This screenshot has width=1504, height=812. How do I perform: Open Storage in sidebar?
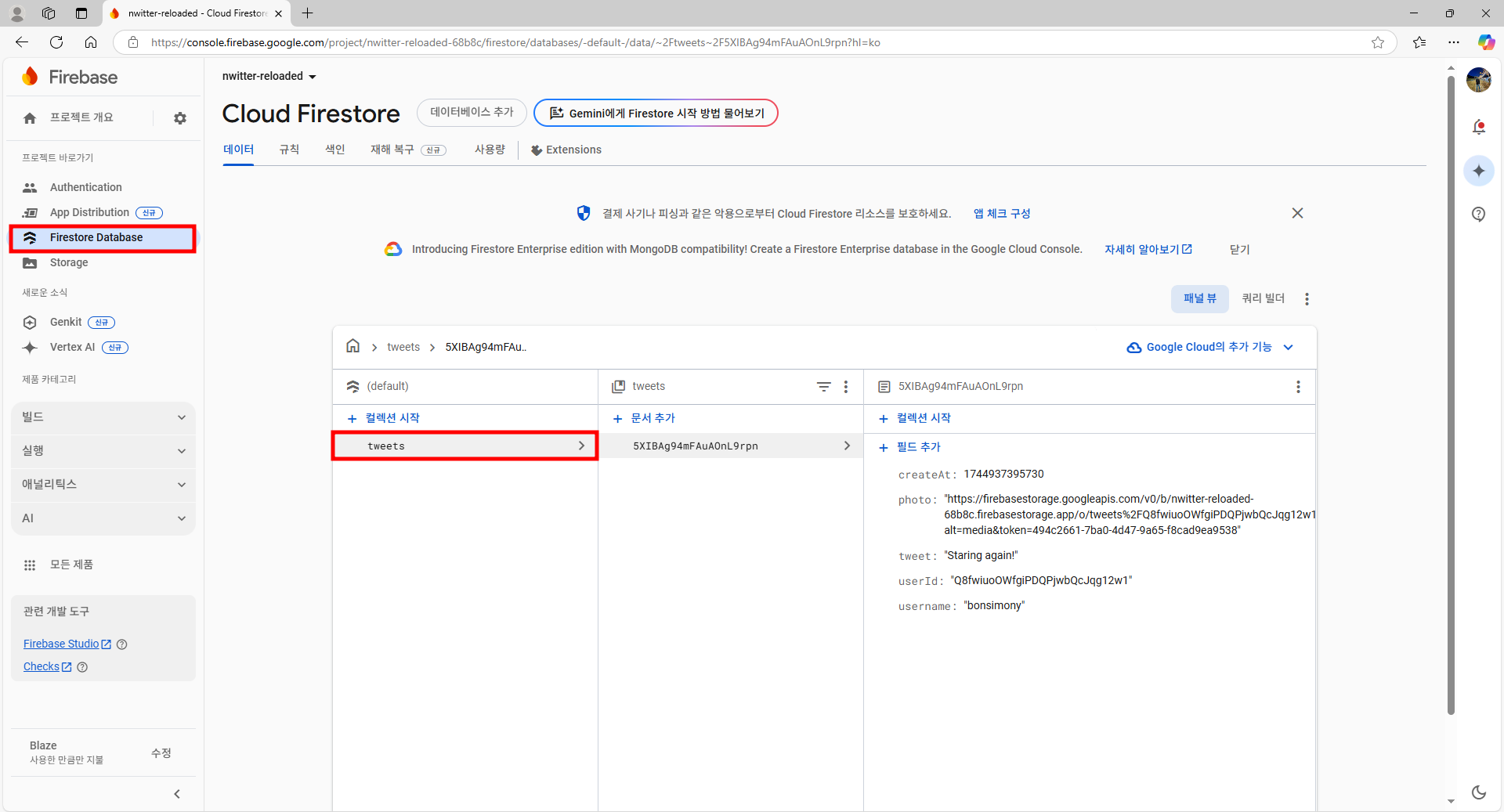69,262
